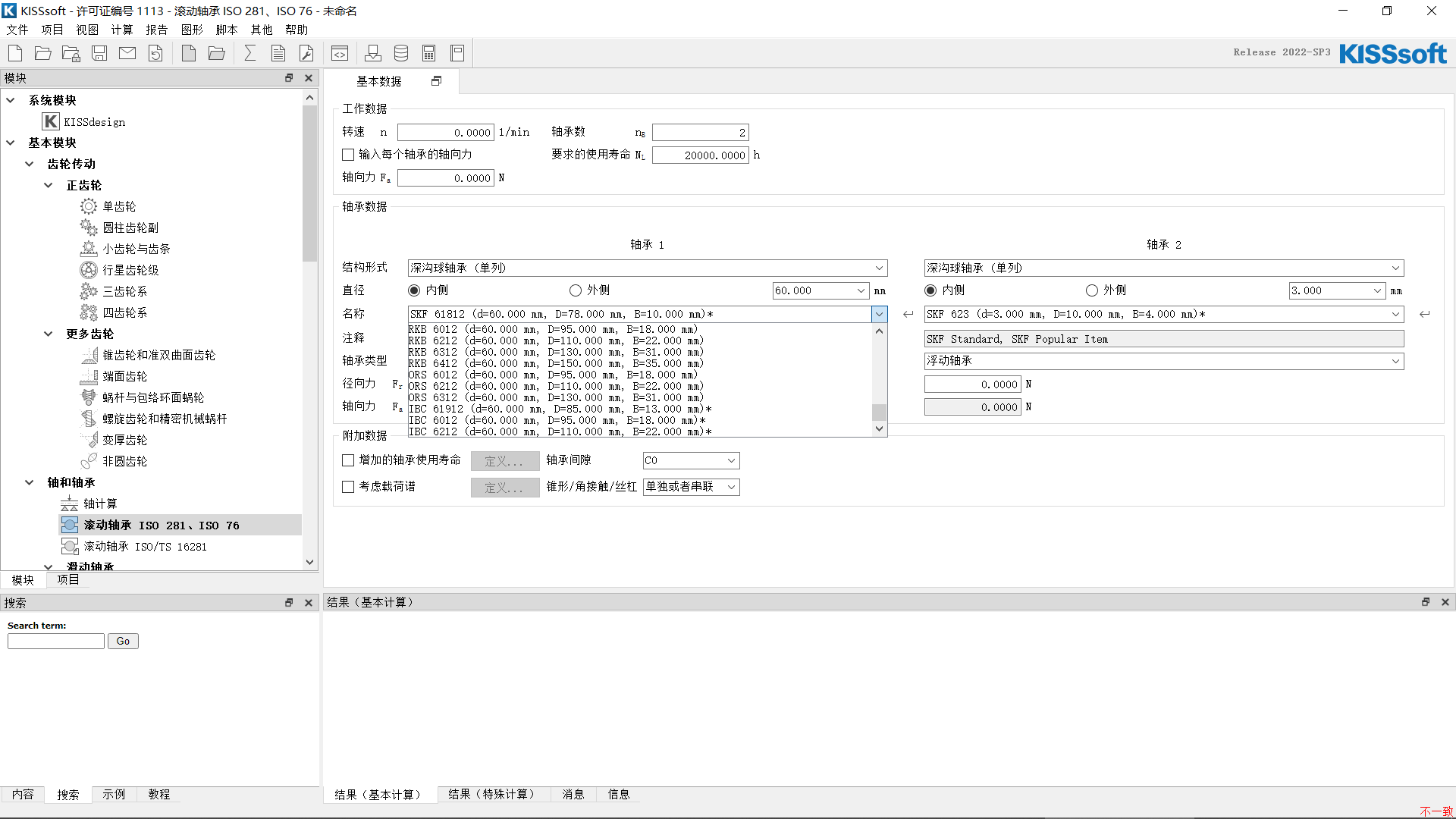Viewport: 1456px width, 819px height.
Task: Select 内侧 radio for bearing 2
Action: click(930, 290)
